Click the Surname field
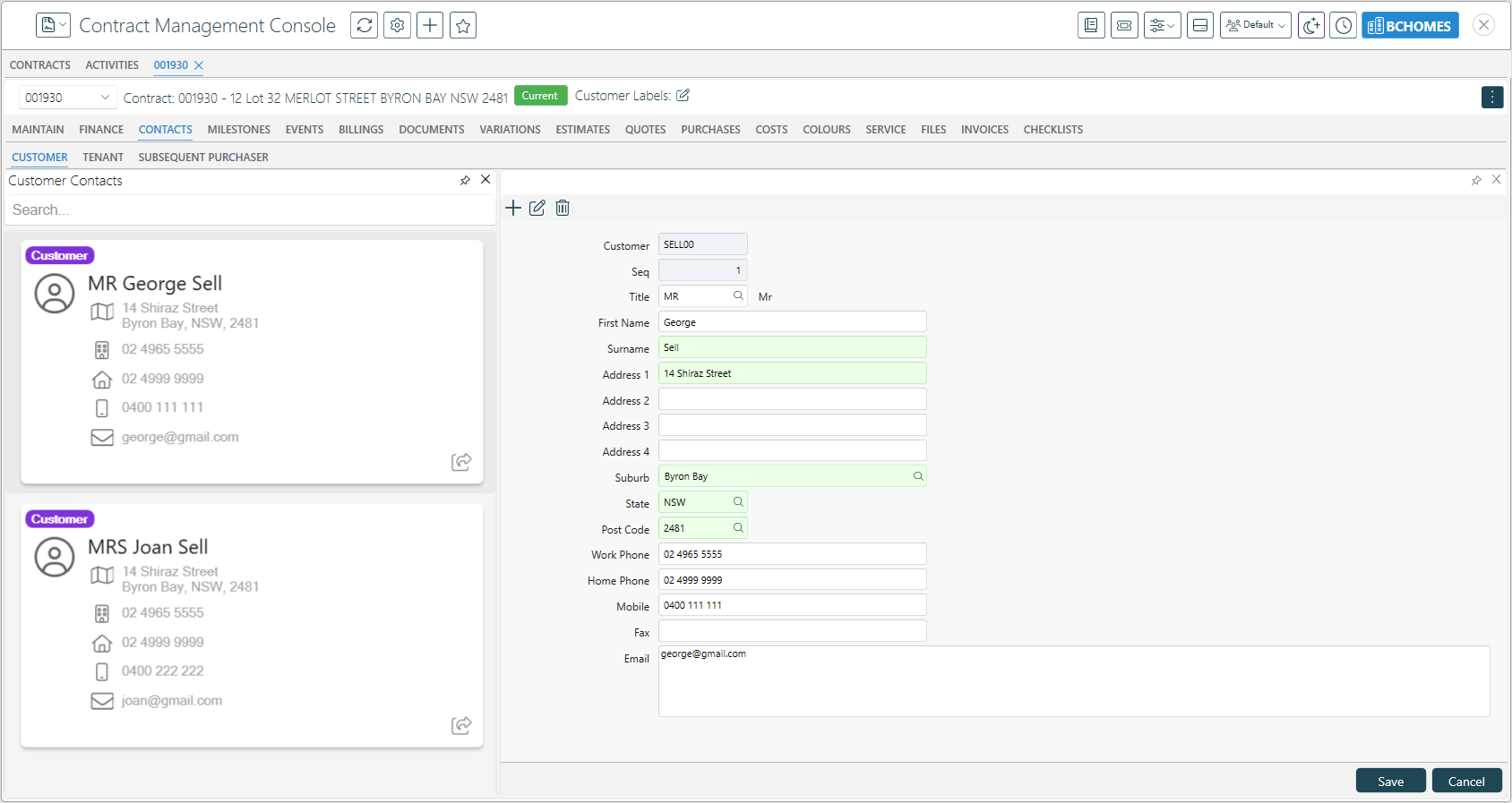 click(x=793, y=347)
